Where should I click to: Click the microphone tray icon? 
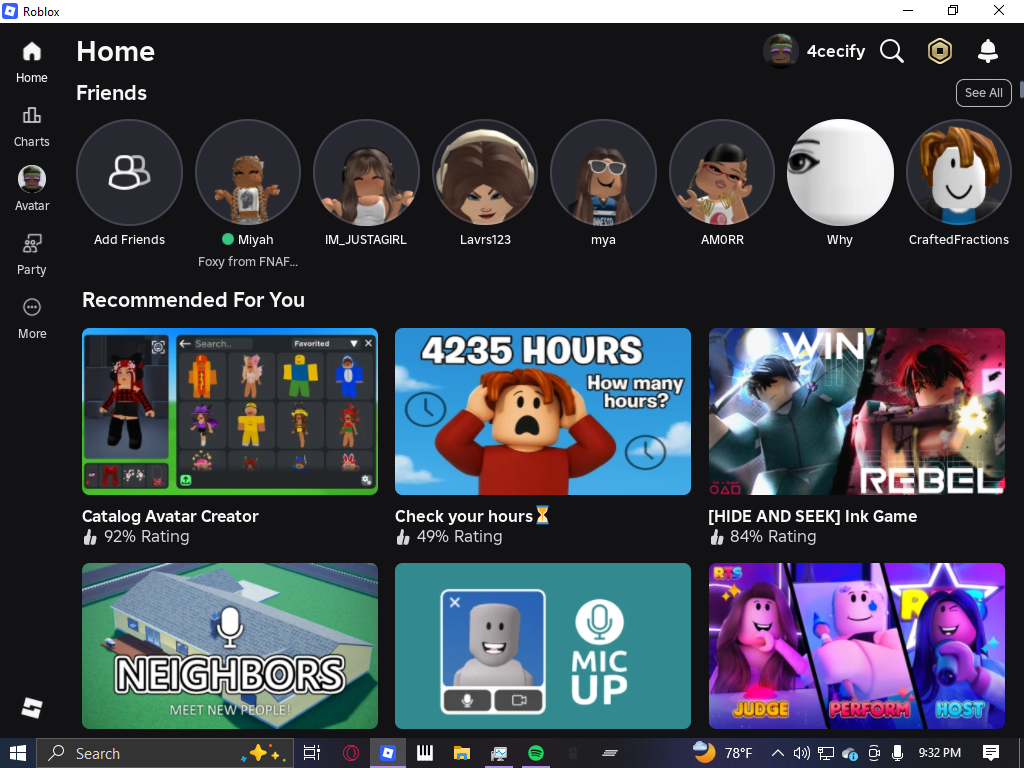(897, 753)
